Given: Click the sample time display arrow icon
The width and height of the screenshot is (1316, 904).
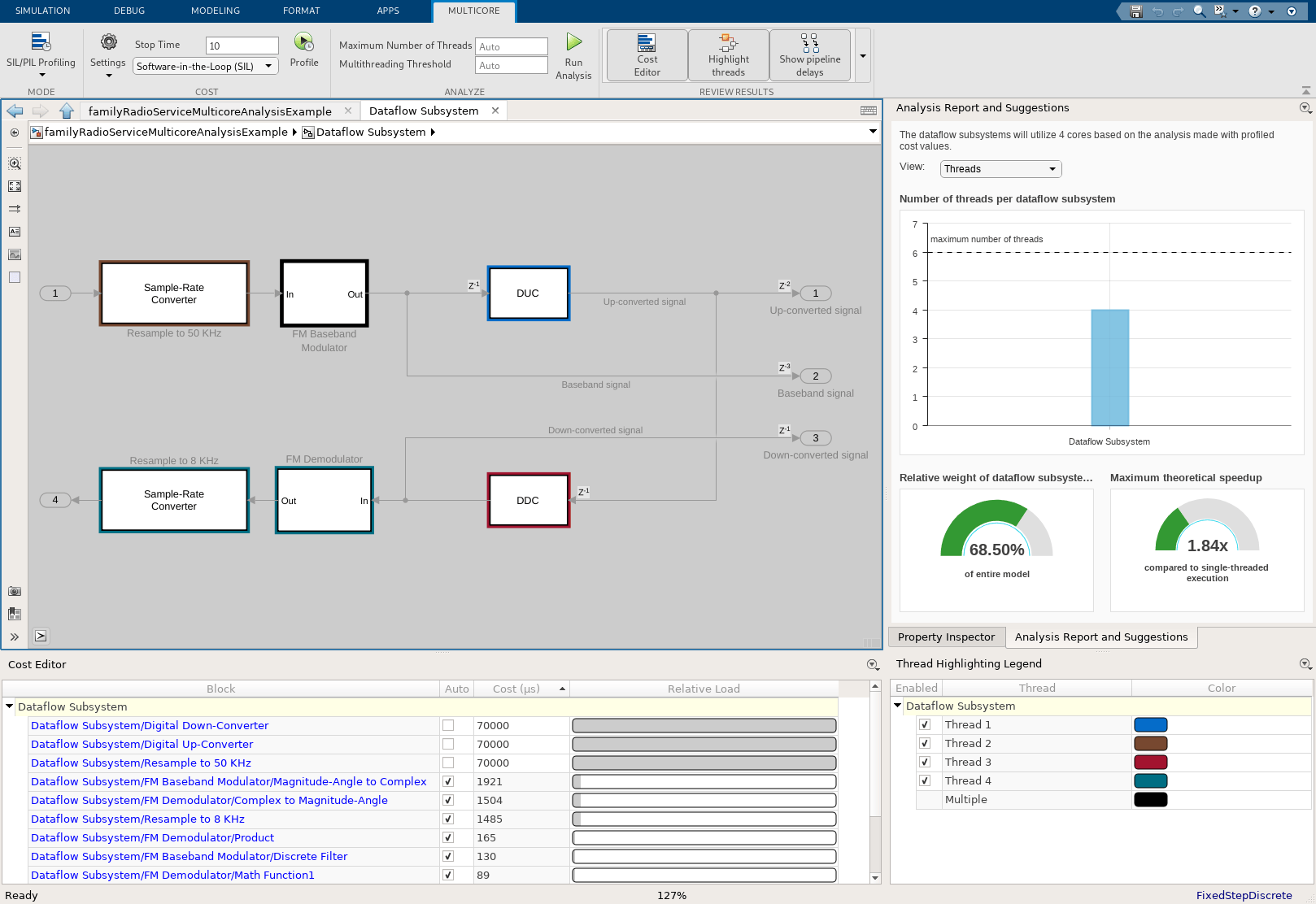Looking at the screenshot, I should 15,209.
